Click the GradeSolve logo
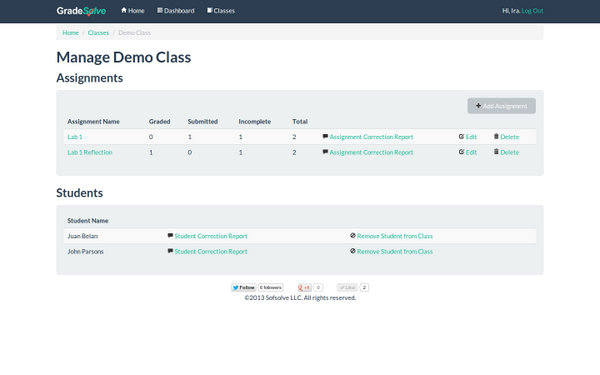Viewport: 600px width, 375px height. pos(81,11)
